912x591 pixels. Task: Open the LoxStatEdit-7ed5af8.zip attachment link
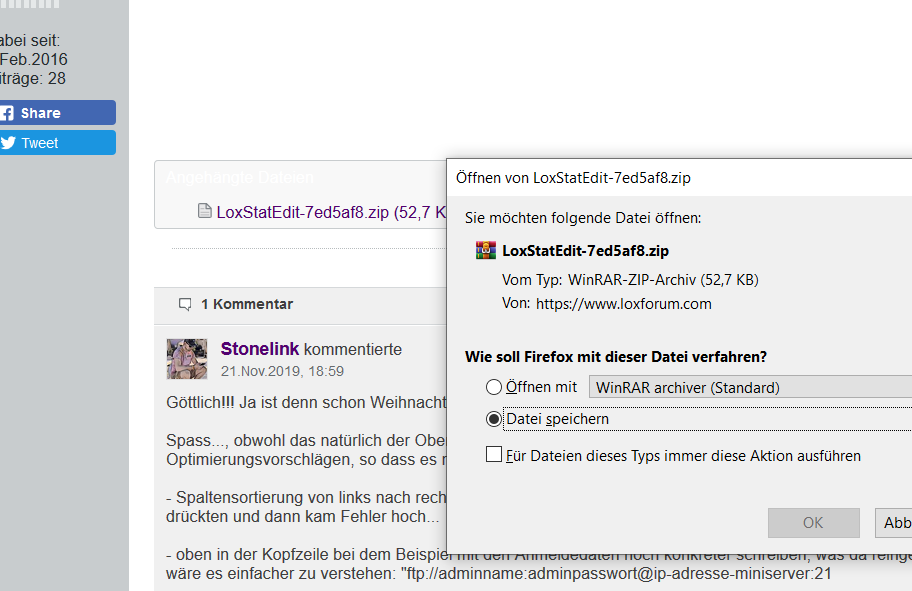(332, 212)
